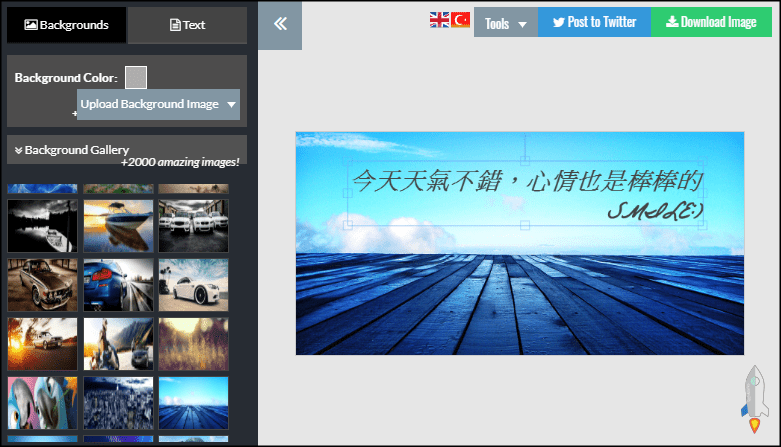This screenshot has height=447, width=781.
Task: Click the Post to Twitter button
Action: 594,22
